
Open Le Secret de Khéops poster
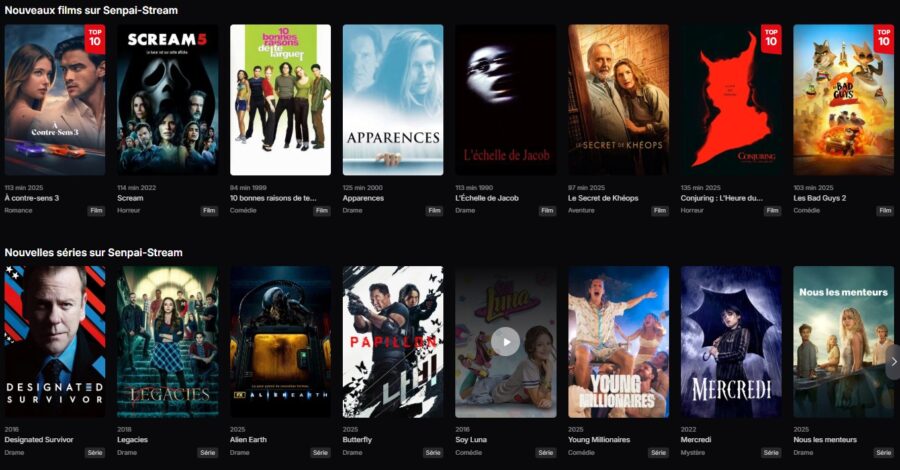pyautogui.click(x=618, y=100)
